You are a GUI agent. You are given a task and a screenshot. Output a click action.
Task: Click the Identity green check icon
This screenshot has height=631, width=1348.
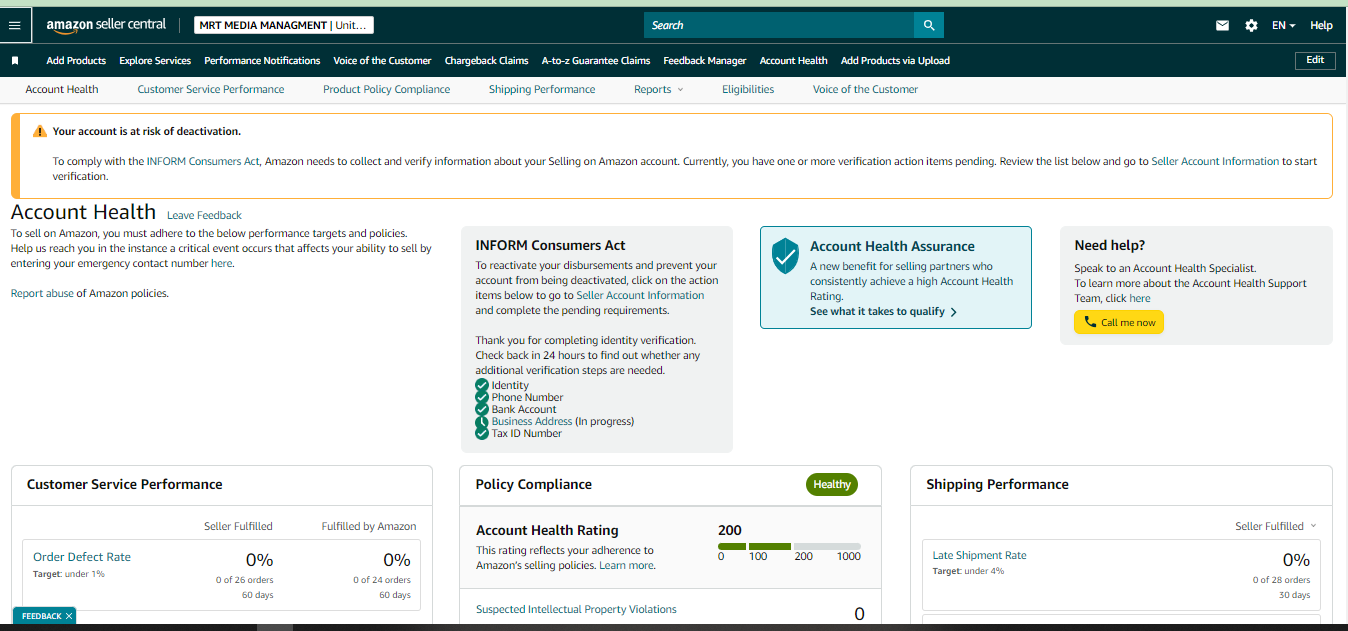482,385
